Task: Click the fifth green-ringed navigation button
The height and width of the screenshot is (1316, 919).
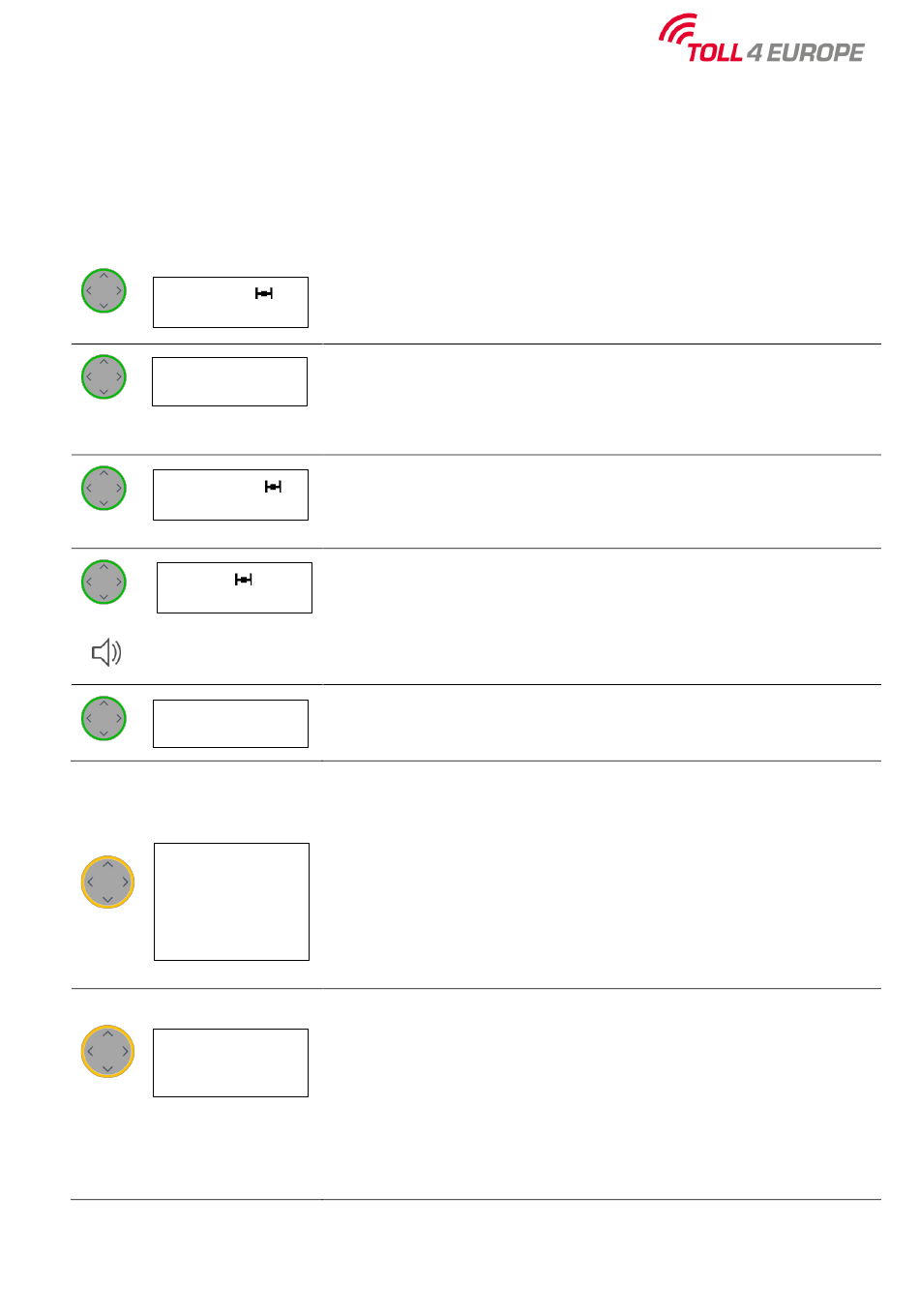Action: coord(104,718)
